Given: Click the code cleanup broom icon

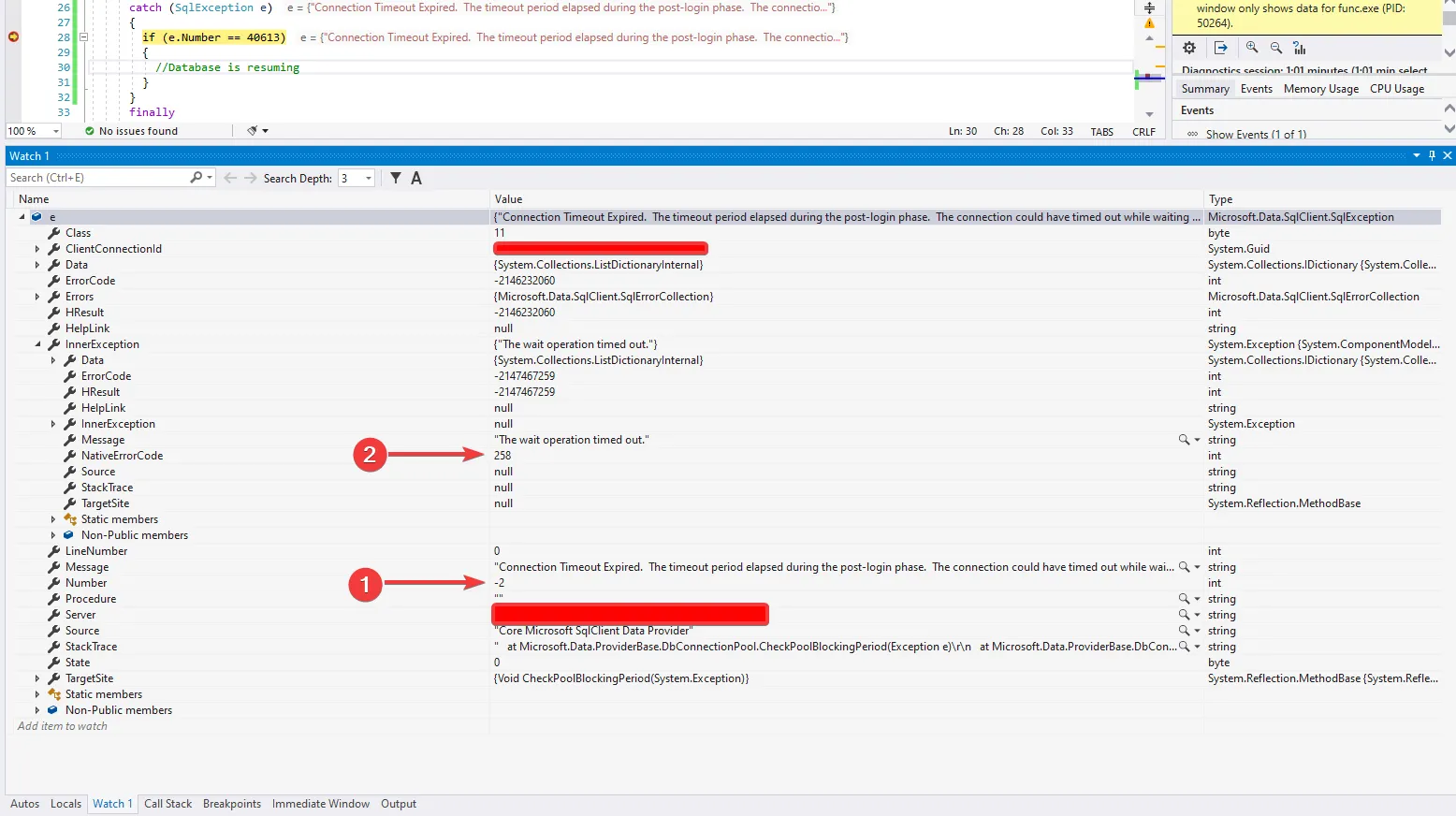Looking at the screenshot, I should 252,131.
